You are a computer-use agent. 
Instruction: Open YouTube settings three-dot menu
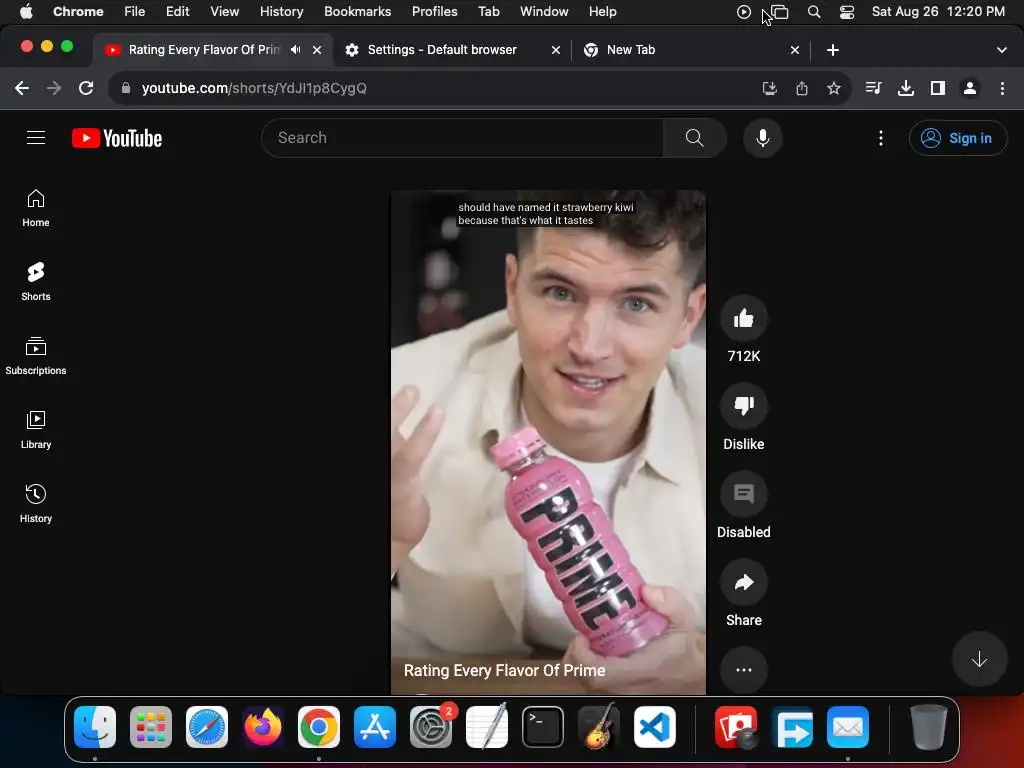[880, 138]
